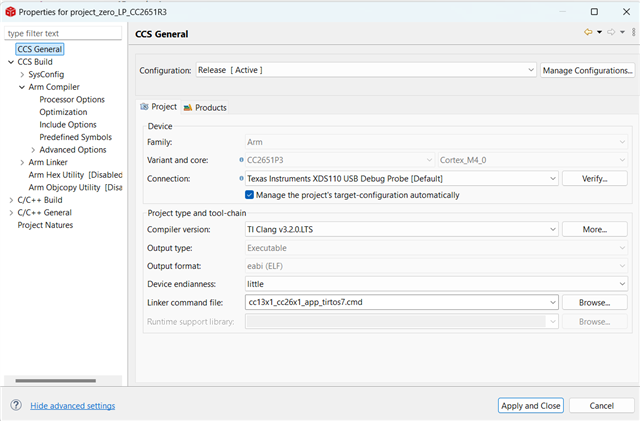Screen dimensions: 640x421
Task: Click the Hide advanced settings link
Action: [x=73, y=405]
